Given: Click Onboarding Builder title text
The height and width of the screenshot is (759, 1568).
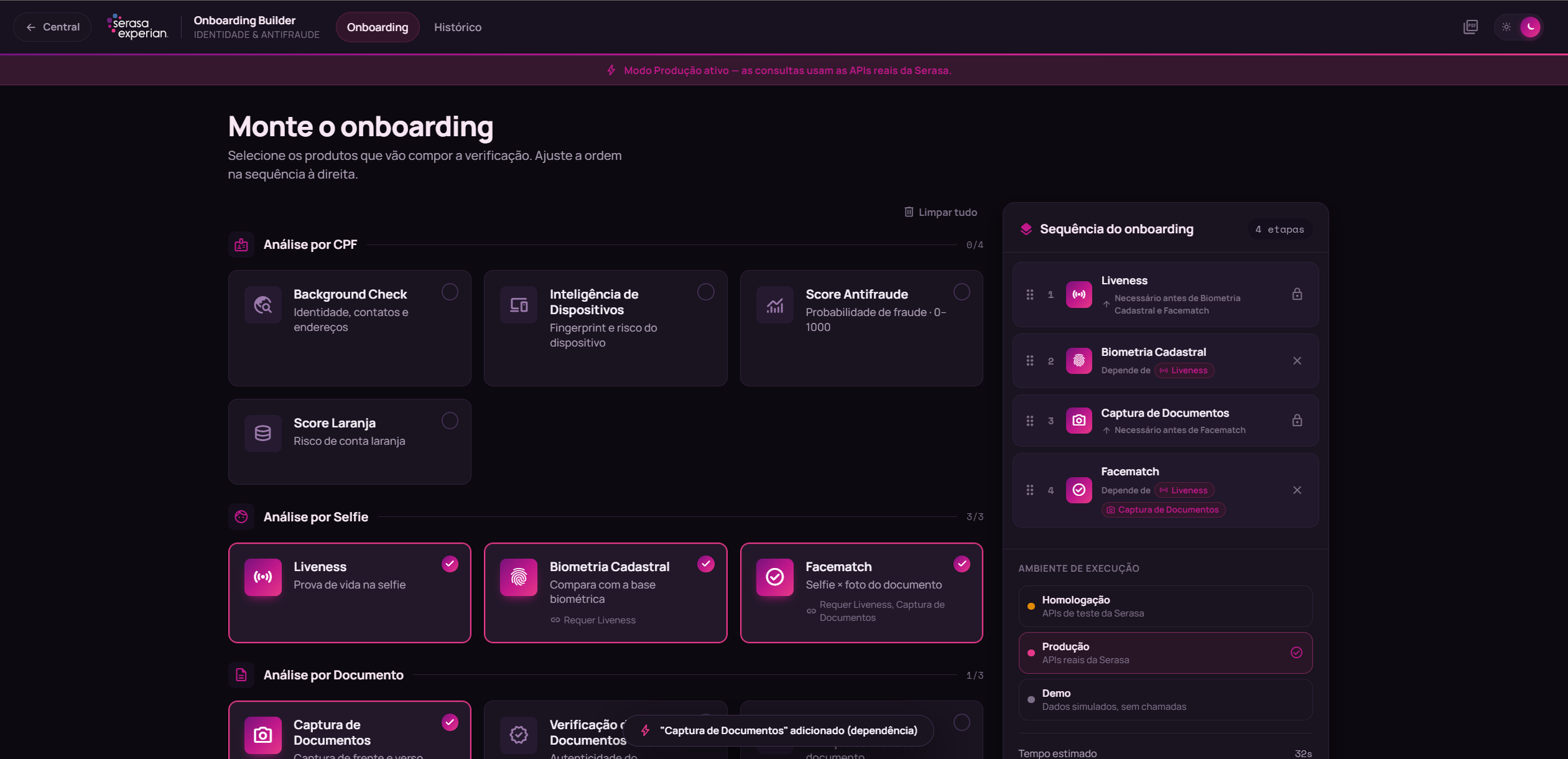Looking at the screenshot, I should 244,21.
